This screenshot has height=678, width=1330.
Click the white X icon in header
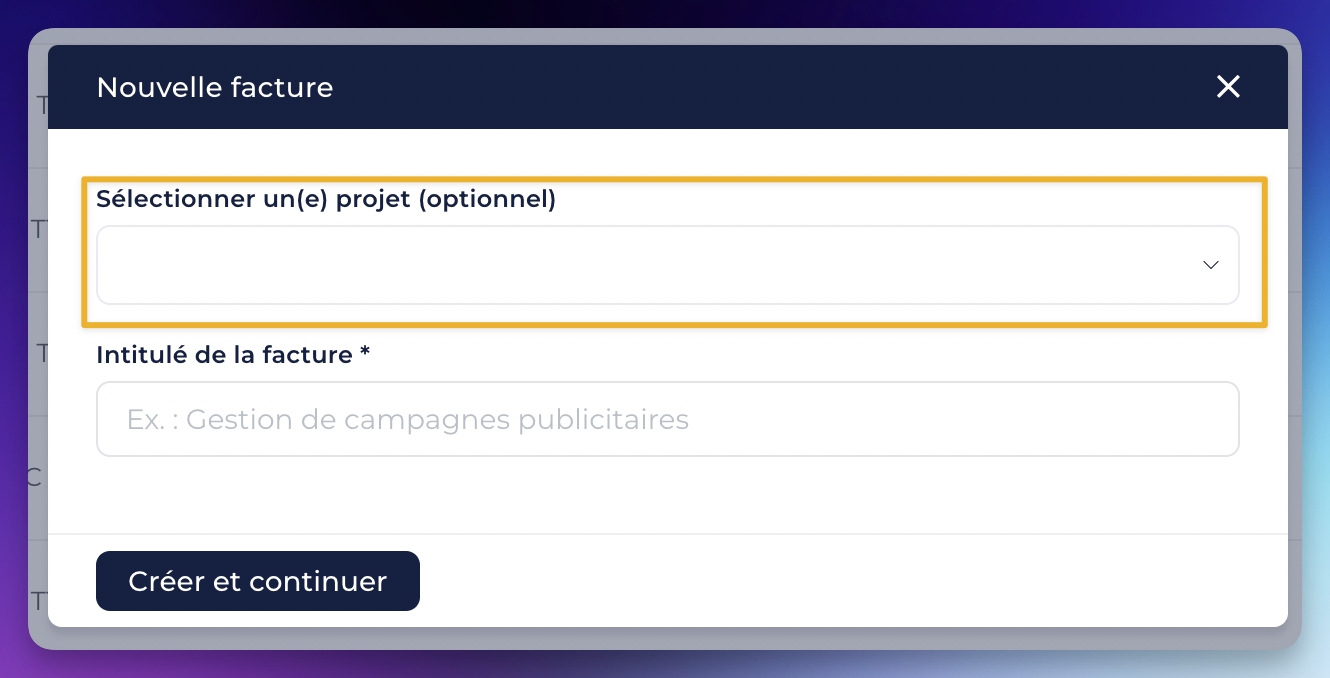[x=1227, y=87]
